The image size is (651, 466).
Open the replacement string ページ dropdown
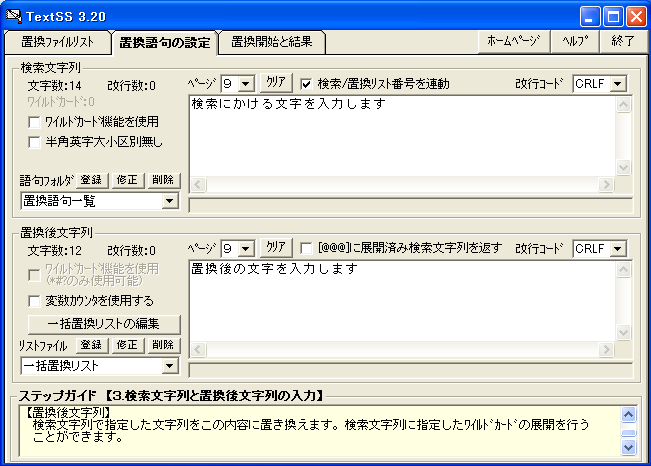[x=246, y=249]
